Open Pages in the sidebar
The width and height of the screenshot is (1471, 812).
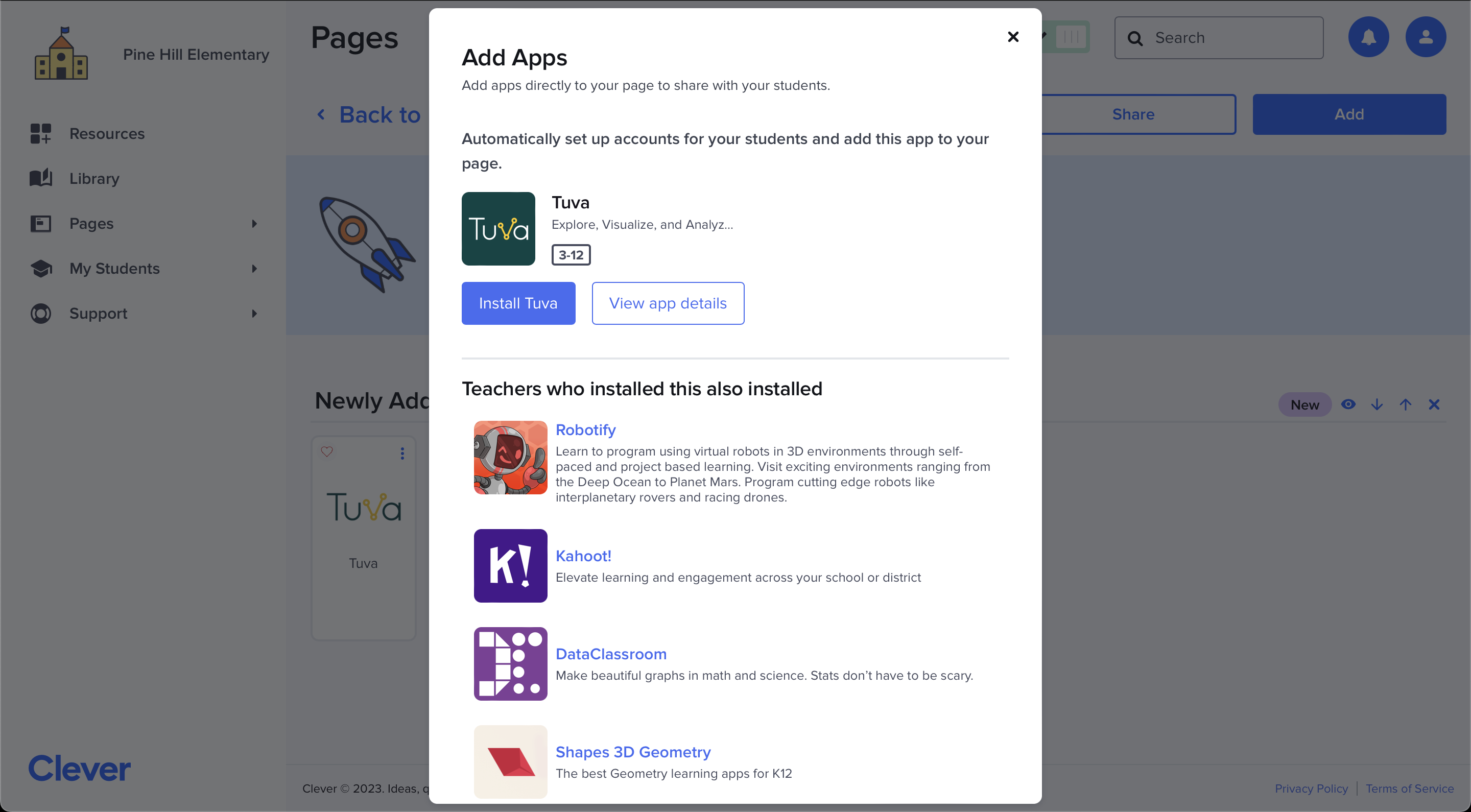point(91,223)
